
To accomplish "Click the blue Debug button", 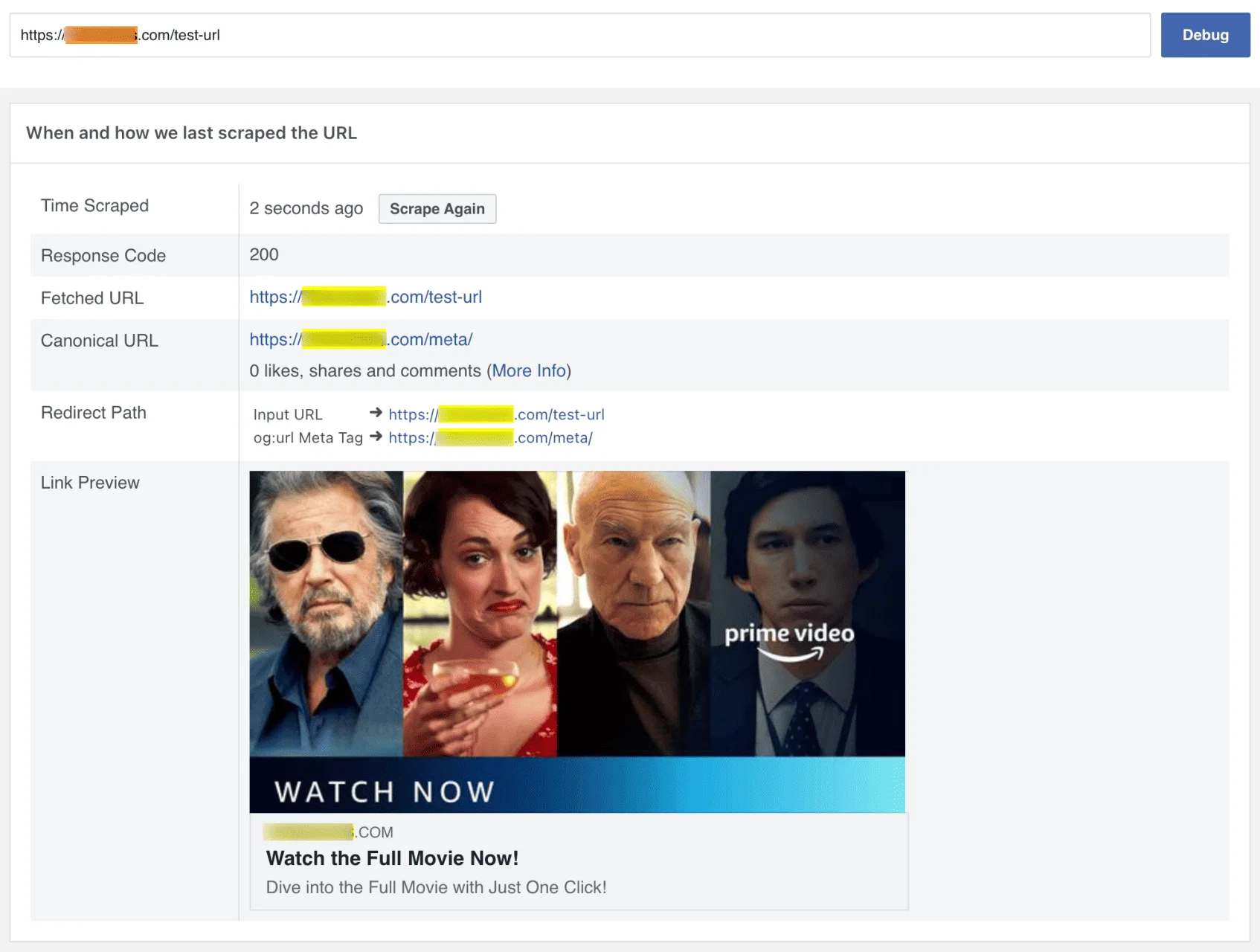I will 1205,35.
